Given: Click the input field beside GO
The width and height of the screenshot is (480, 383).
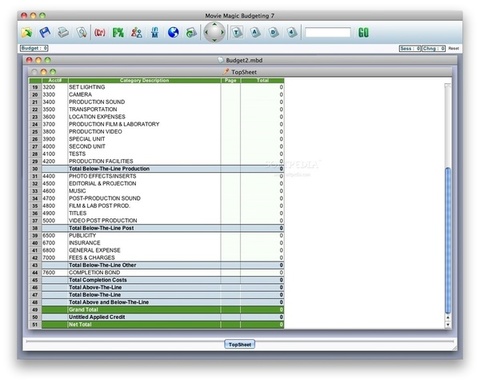Looking at the screenshot, I should [x=328, y=33].
